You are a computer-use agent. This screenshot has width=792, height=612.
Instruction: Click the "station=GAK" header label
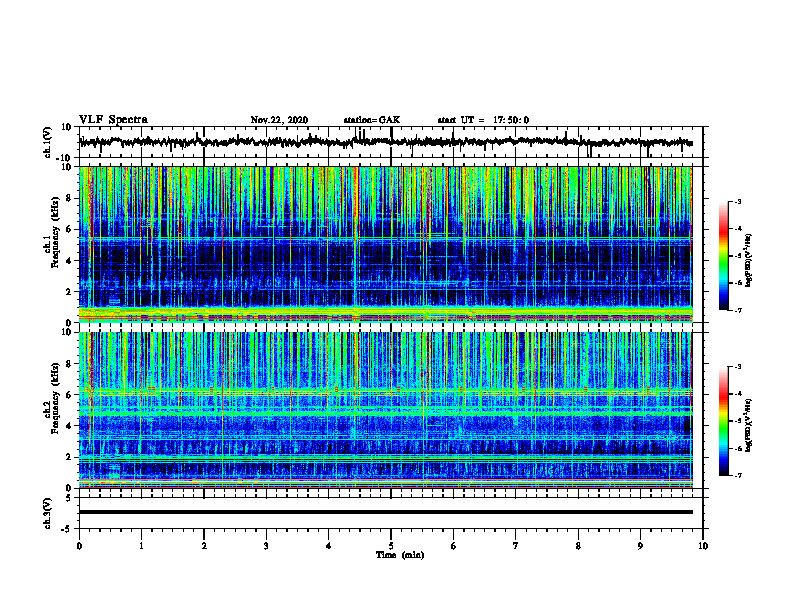[372, 120]
